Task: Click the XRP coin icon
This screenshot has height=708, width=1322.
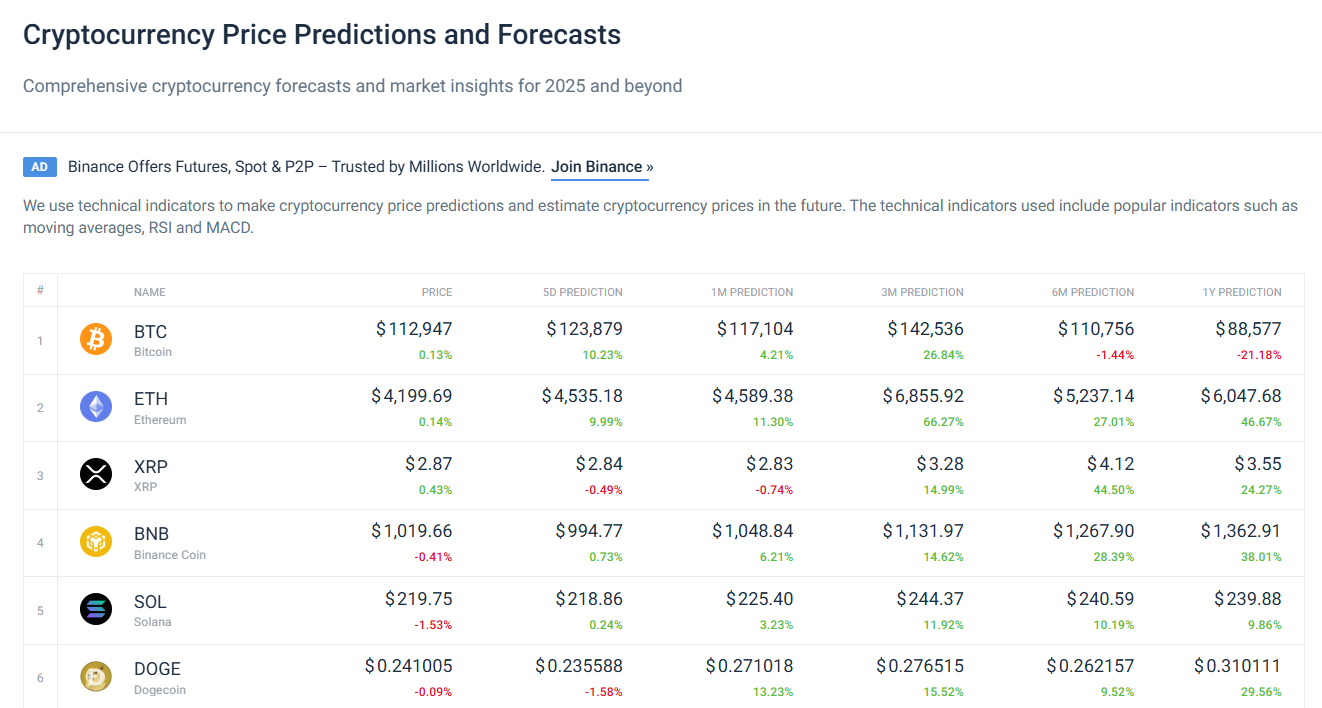Action: point(96,474)
